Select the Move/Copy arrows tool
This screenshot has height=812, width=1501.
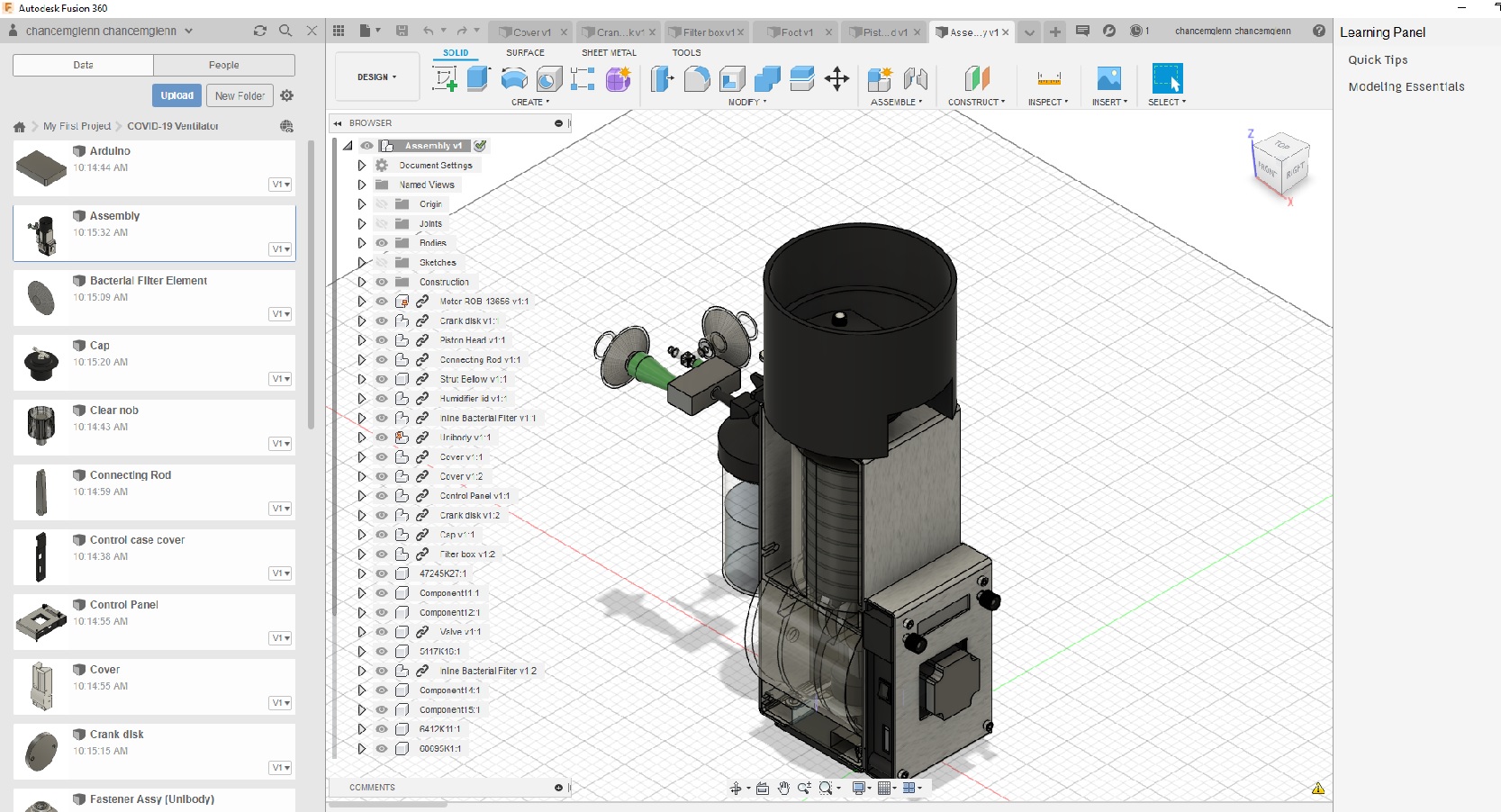pos(836,79)
